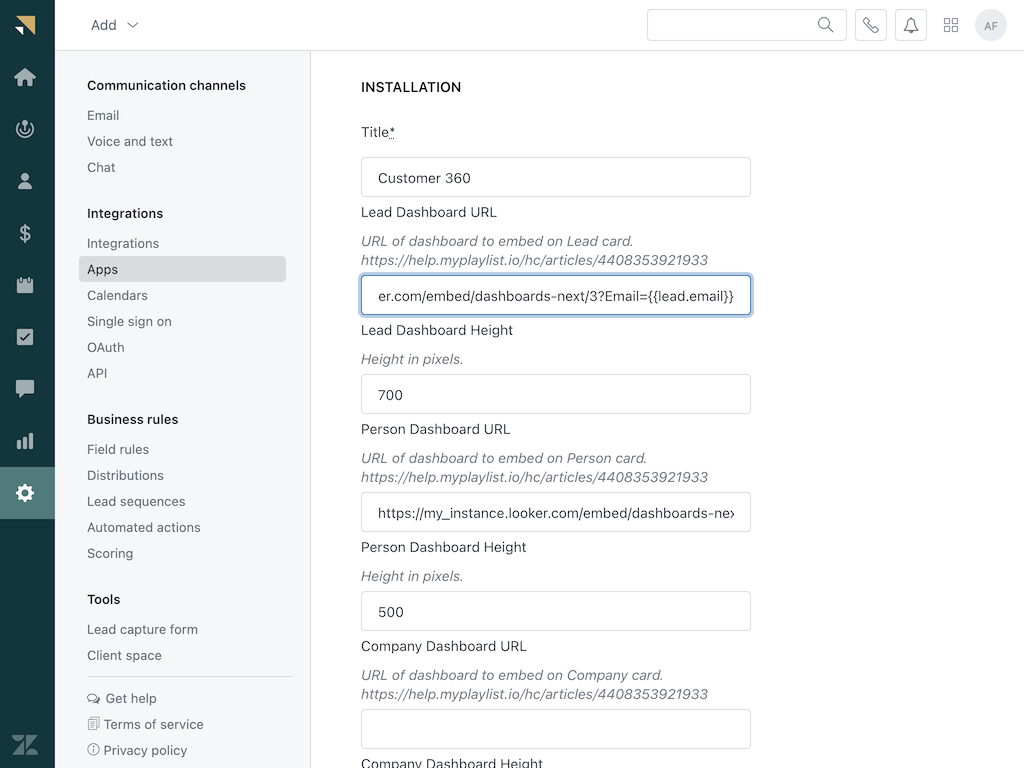The height and width of the screenshot is (768, 1024).
Task: Open Reports bar chart icon
Action: tap(25, 441)
